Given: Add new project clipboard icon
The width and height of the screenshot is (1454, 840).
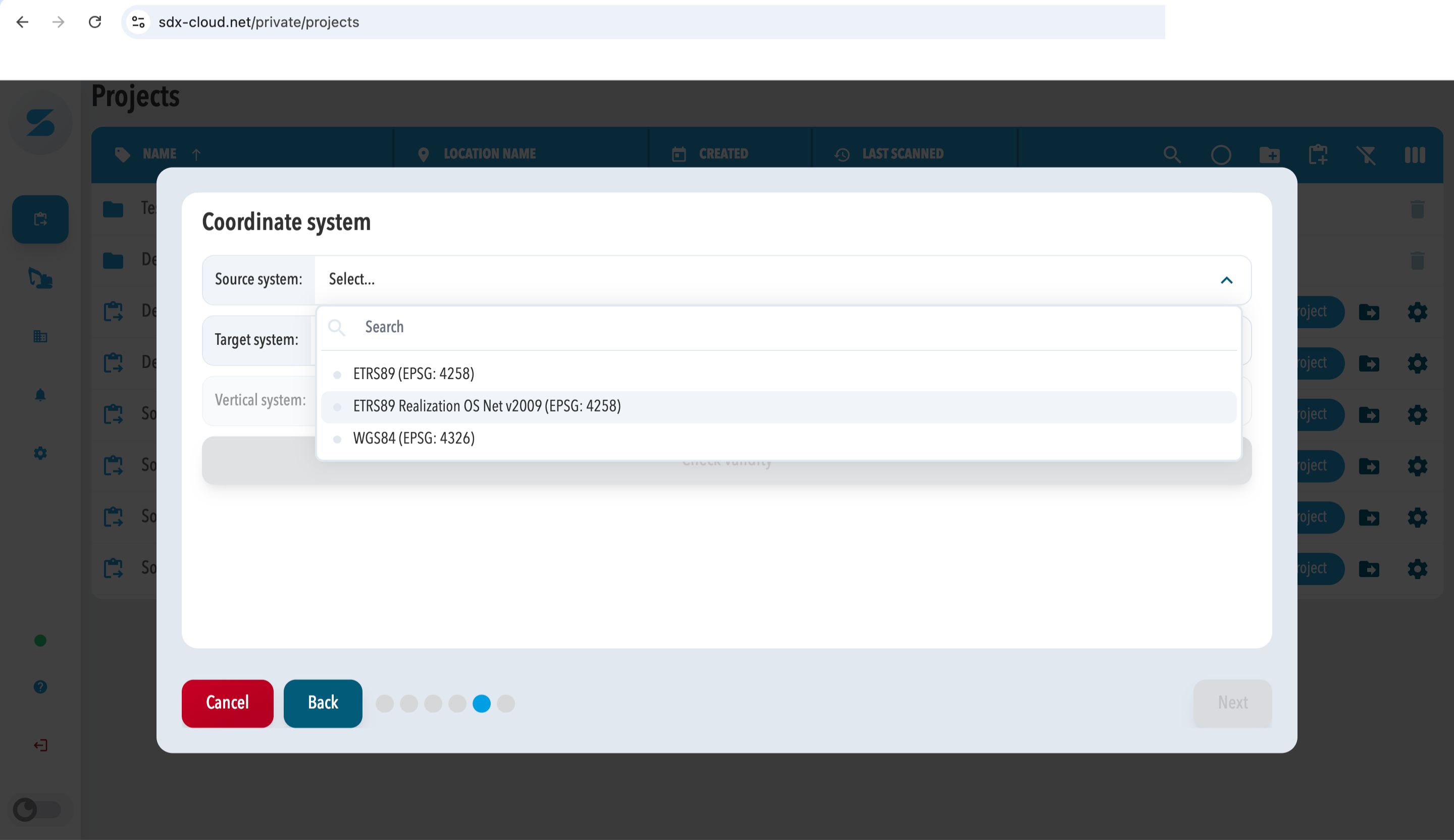Looking at the screenshot, I should point(1318,154).
